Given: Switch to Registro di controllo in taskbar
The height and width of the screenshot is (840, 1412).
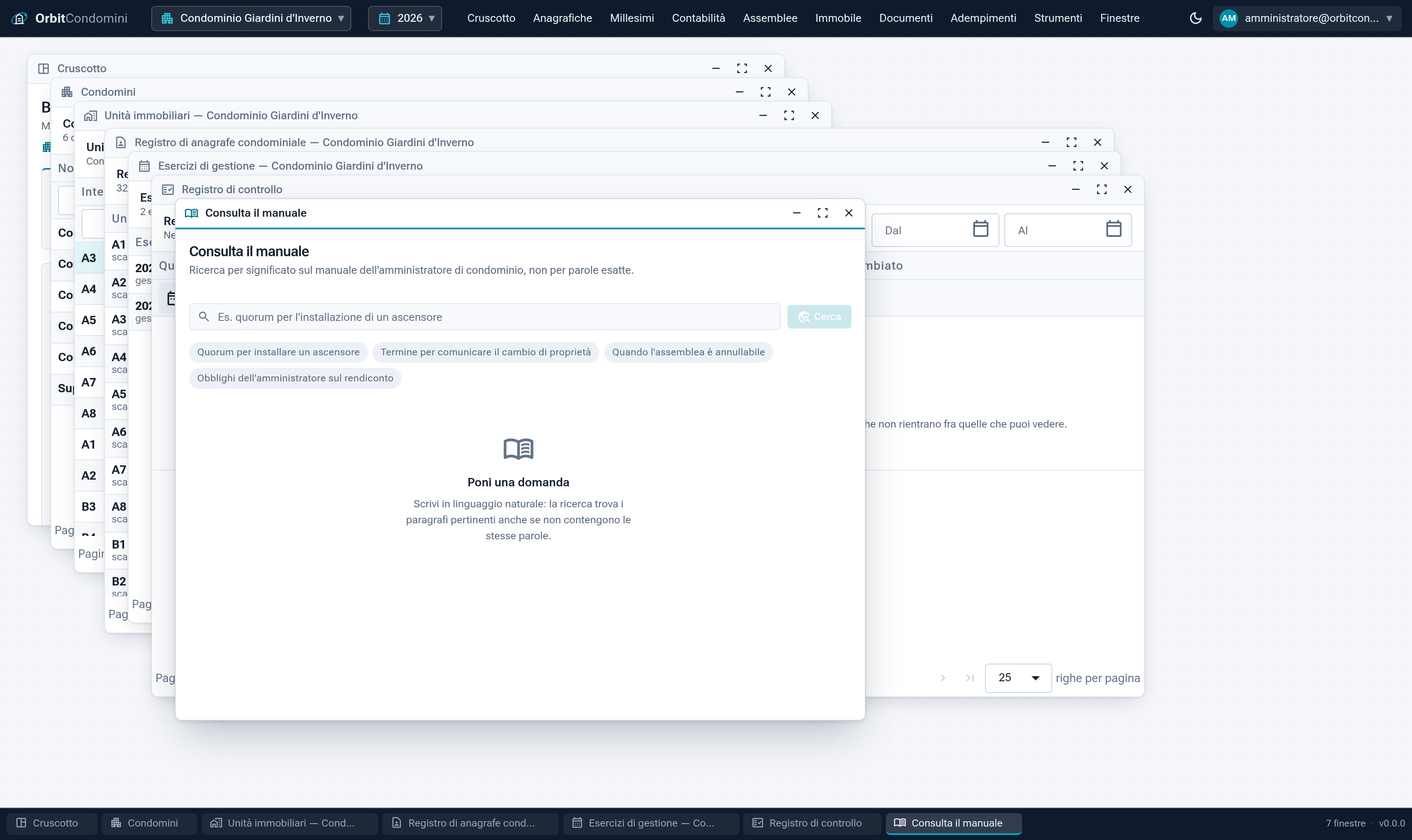Looking at the screenshot, I should click(812, 823).
